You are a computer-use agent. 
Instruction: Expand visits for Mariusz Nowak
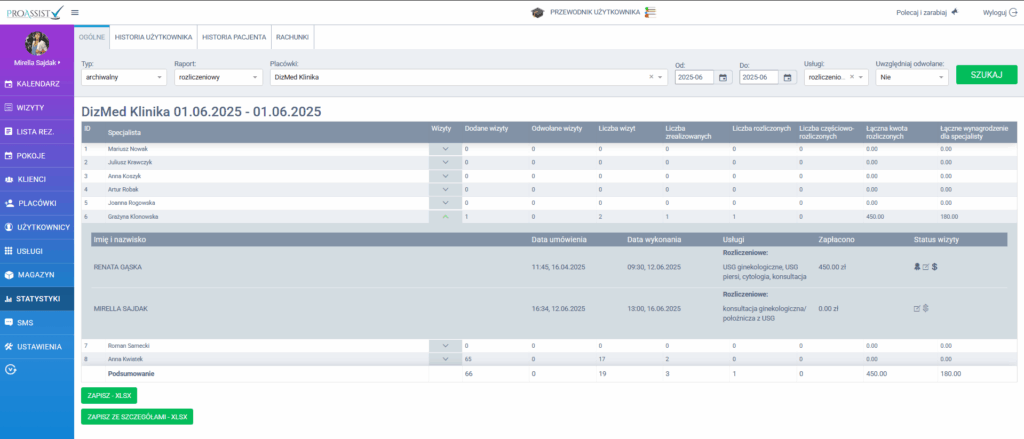pyautogui.click(x=445, y=148)
